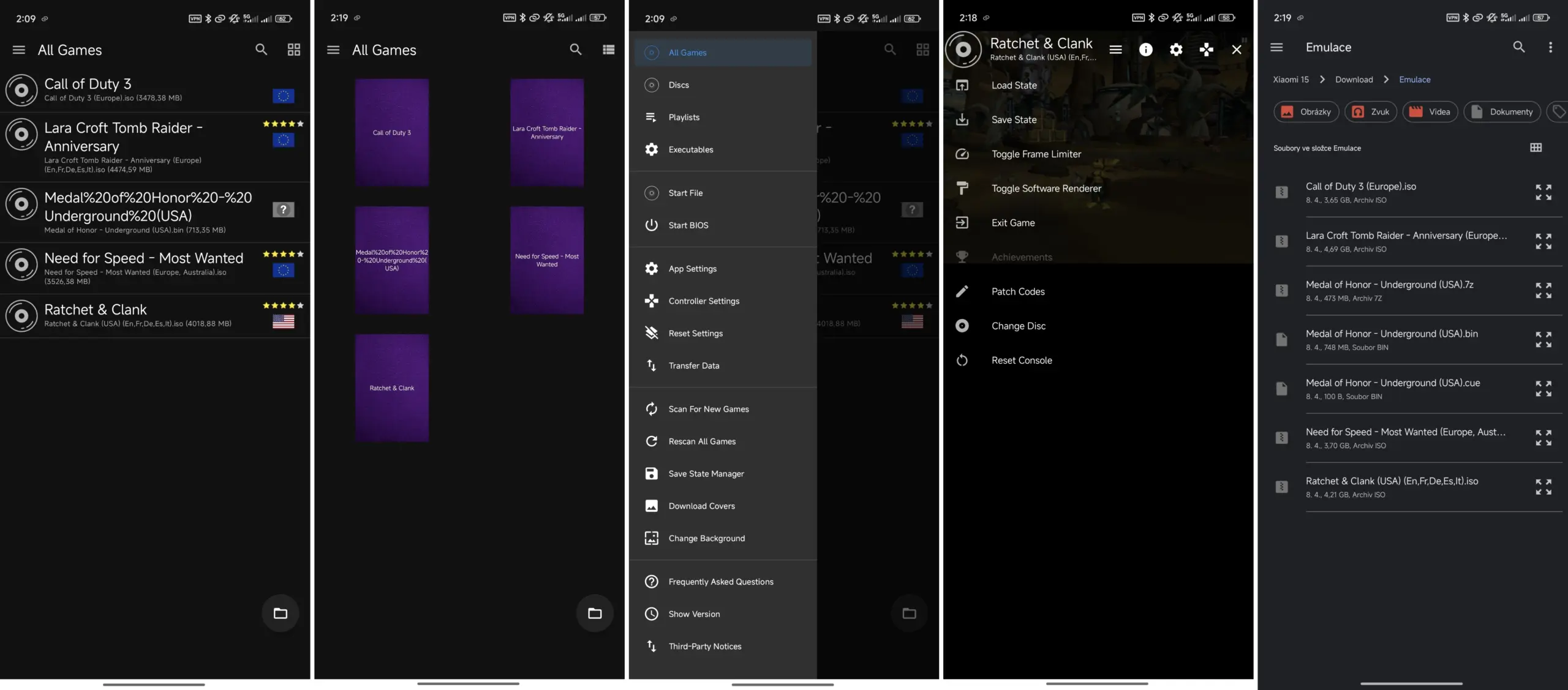
Task: Open Ratchet & Clank entry in games list
Action: (x=155, y=315)
